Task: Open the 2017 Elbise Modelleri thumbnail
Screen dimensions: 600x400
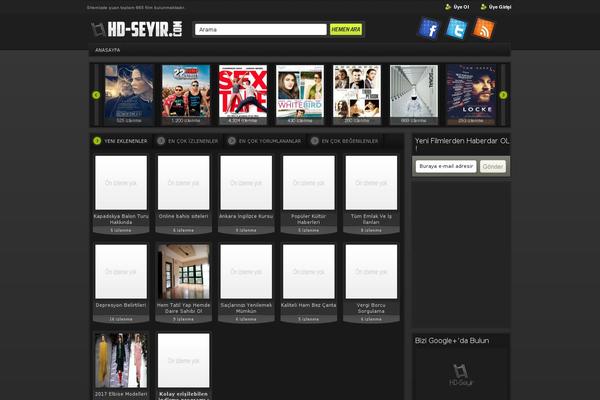Action: tap(121, 360)
